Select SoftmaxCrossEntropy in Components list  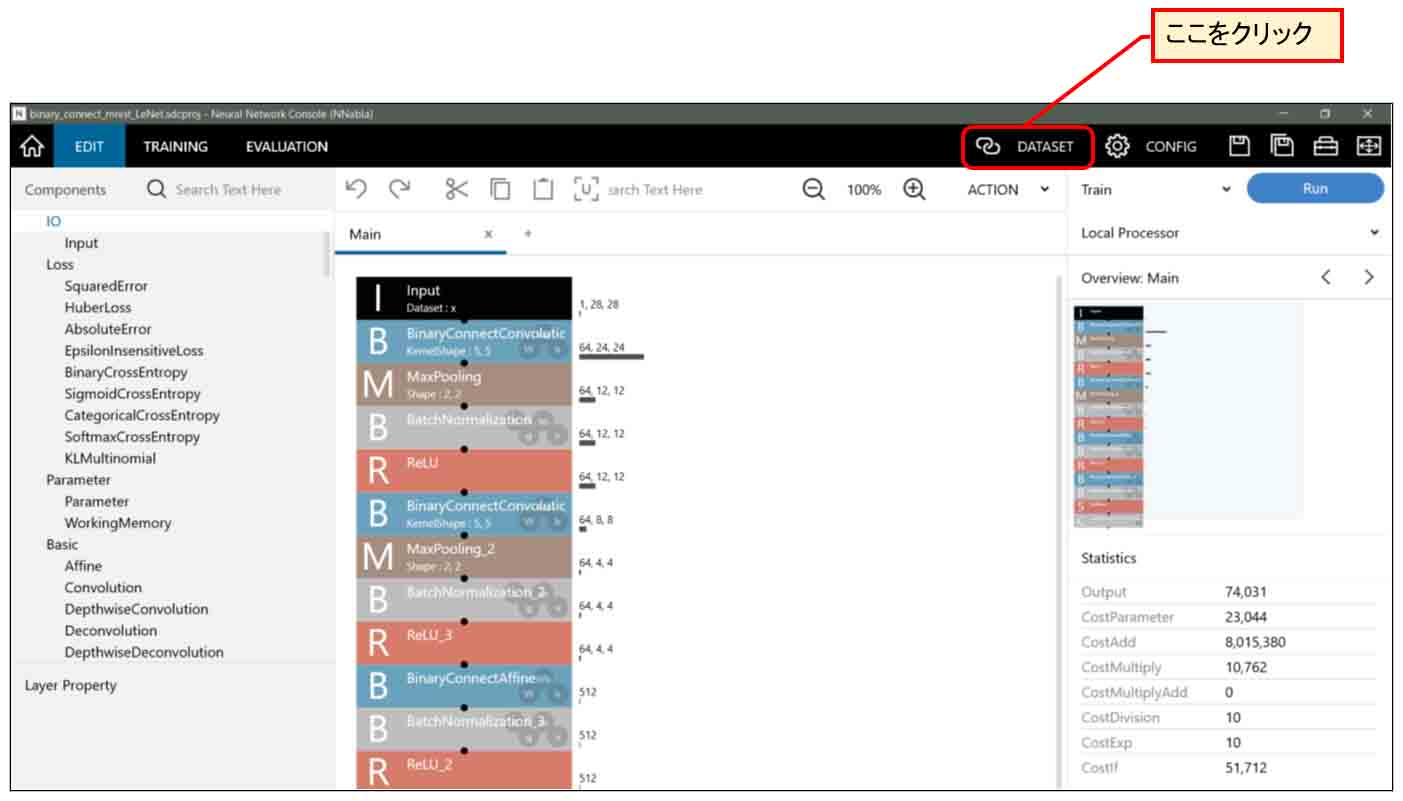[x=132, y=437]
